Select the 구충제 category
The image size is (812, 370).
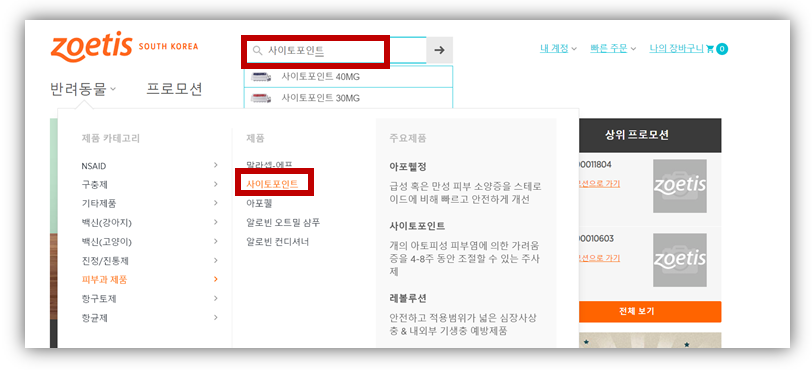(95, 184)
